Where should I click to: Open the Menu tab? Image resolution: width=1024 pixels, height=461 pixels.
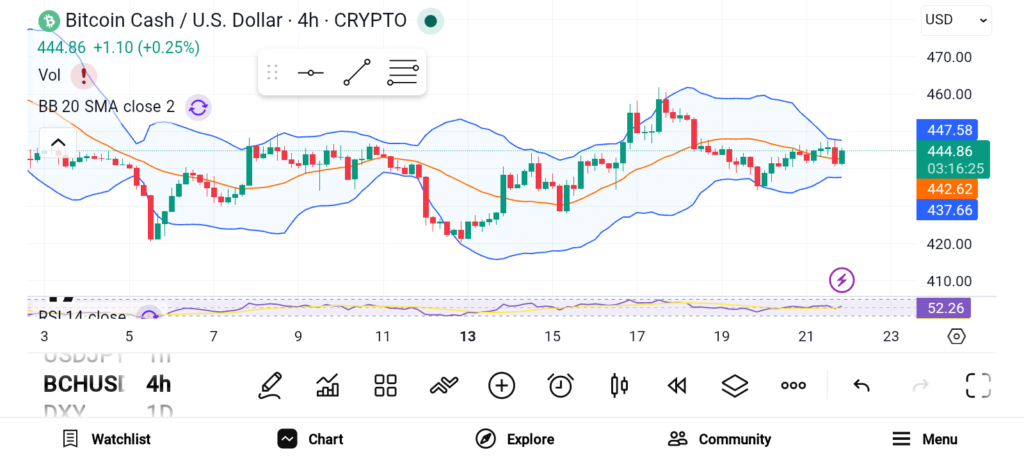924,439
